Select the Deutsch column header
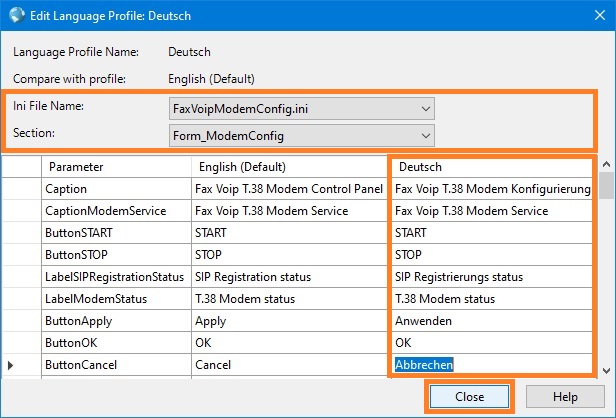 point(492,167)
